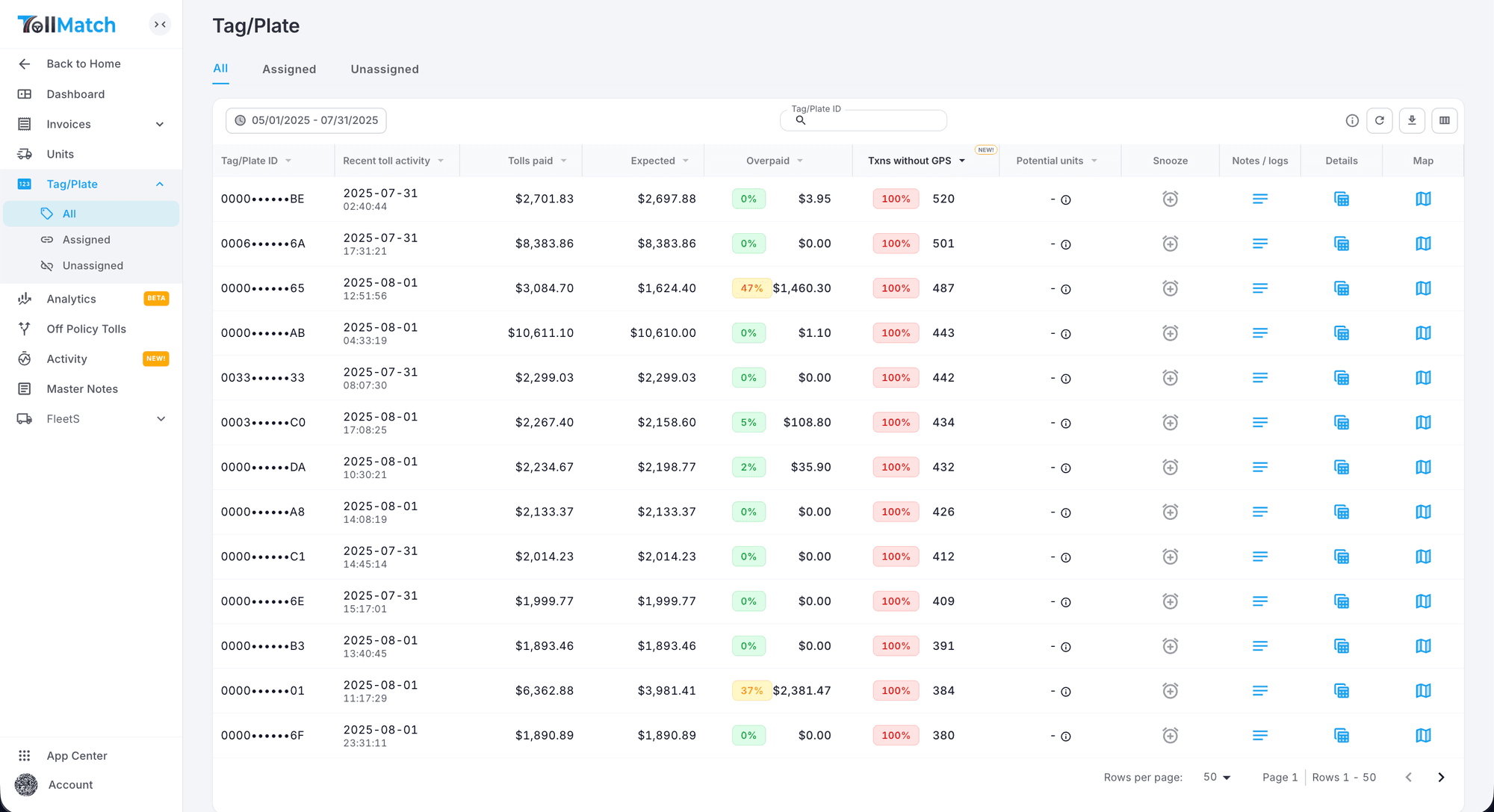Select the Unassigned item in sidebar

(93, 266)
